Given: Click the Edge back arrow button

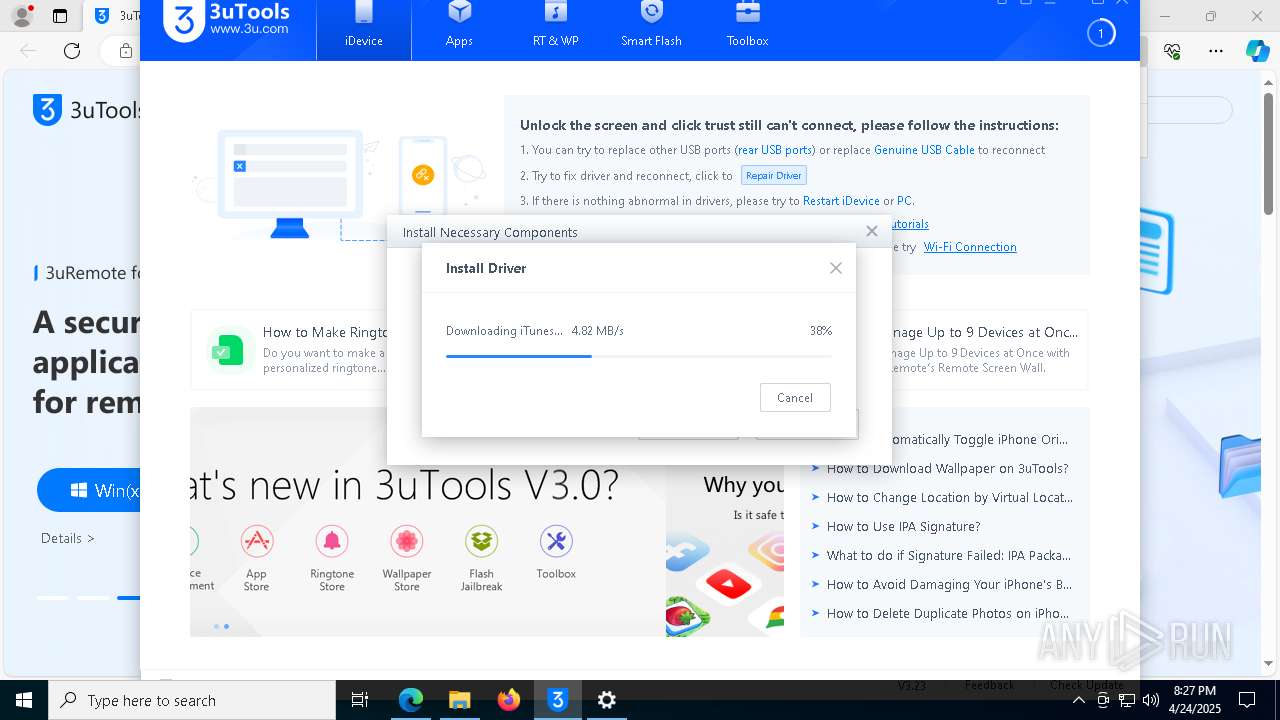Looking at the screenshot, I should (x=28, y=50).
